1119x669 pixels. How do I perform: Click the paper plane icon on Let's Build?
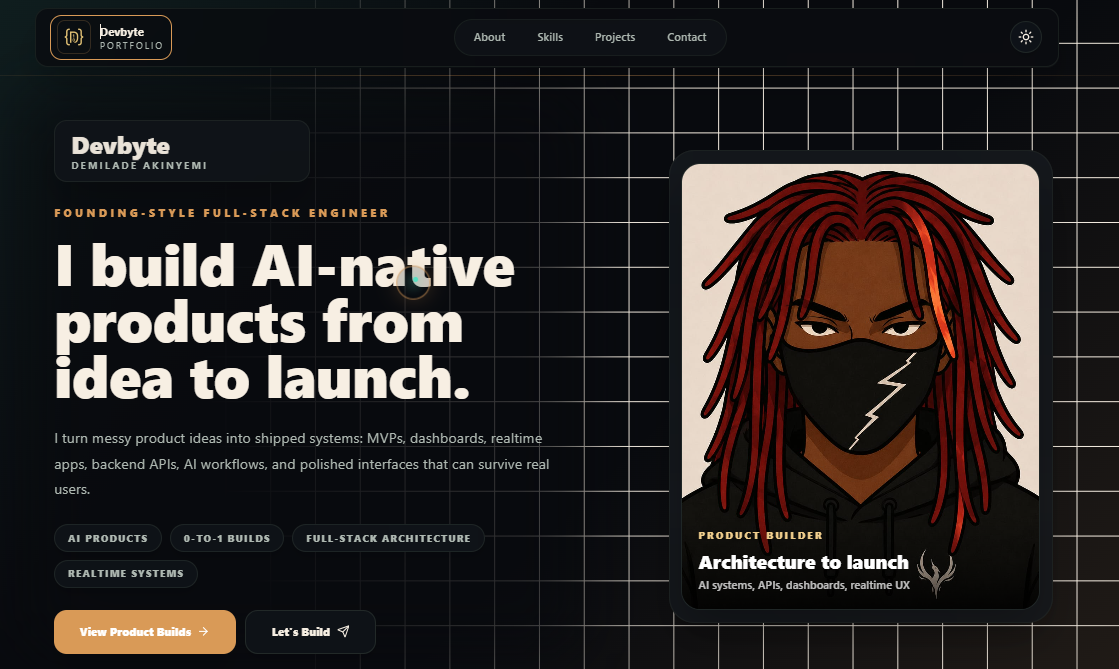(x=343, y=631)
